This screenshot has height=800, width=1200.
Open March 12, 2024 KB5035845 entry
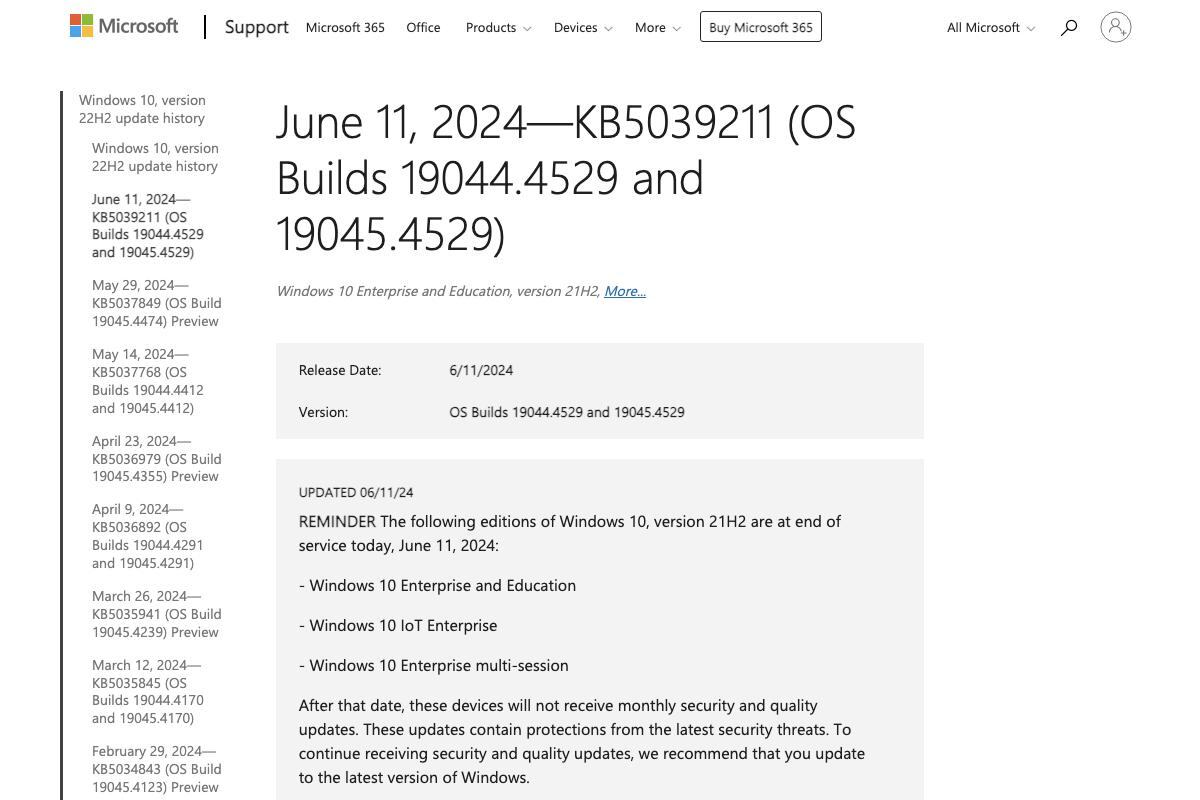[148, 691]
